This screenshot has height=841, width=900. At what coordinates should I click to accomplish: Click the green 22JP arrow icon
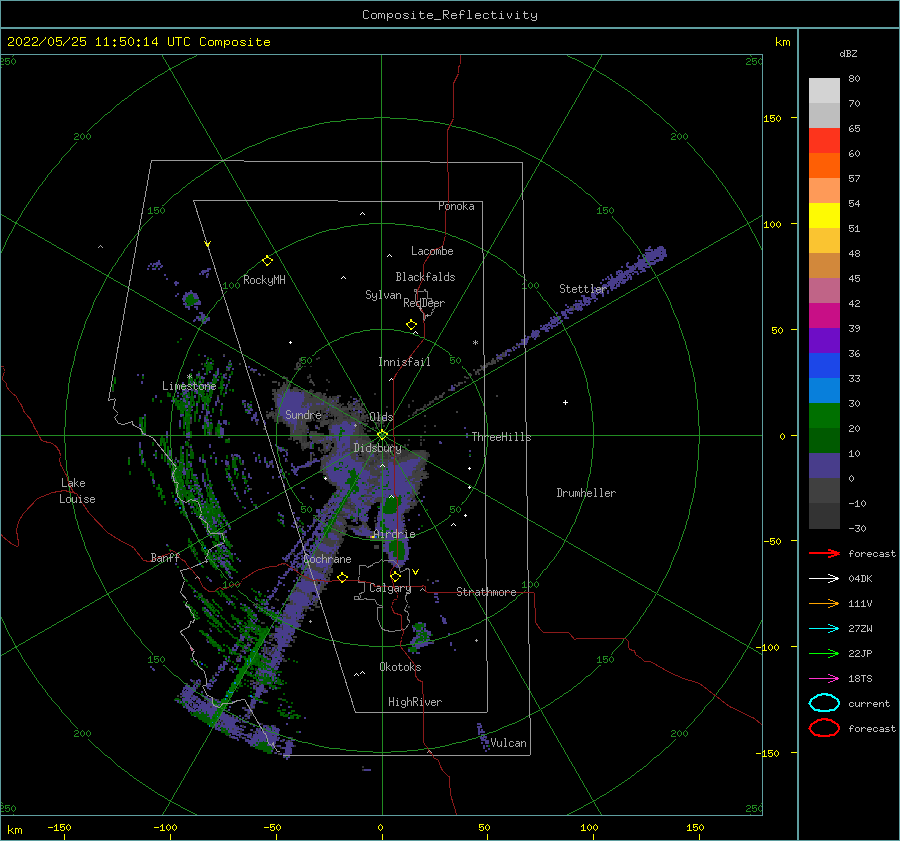[824, 653]
